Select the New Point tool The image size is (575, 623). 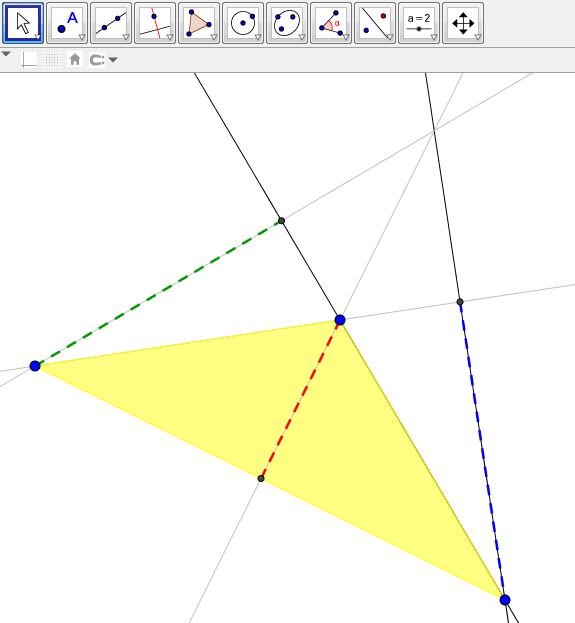click(x=67, y=23)
